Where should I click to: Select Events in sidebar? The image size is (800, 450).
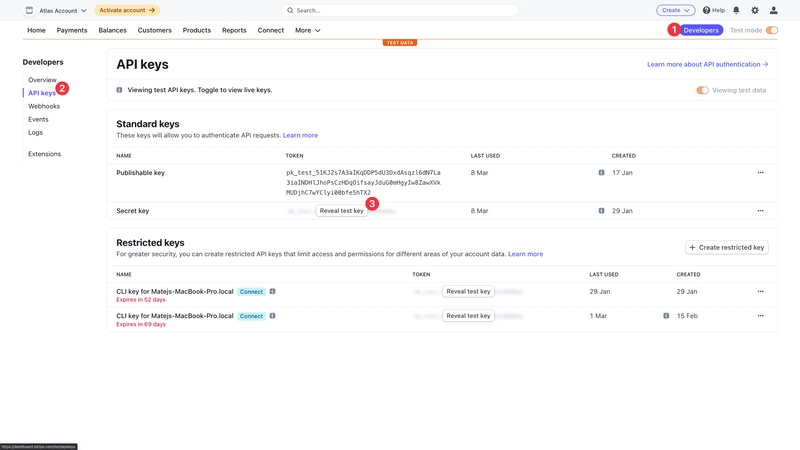tap(38, 119)
